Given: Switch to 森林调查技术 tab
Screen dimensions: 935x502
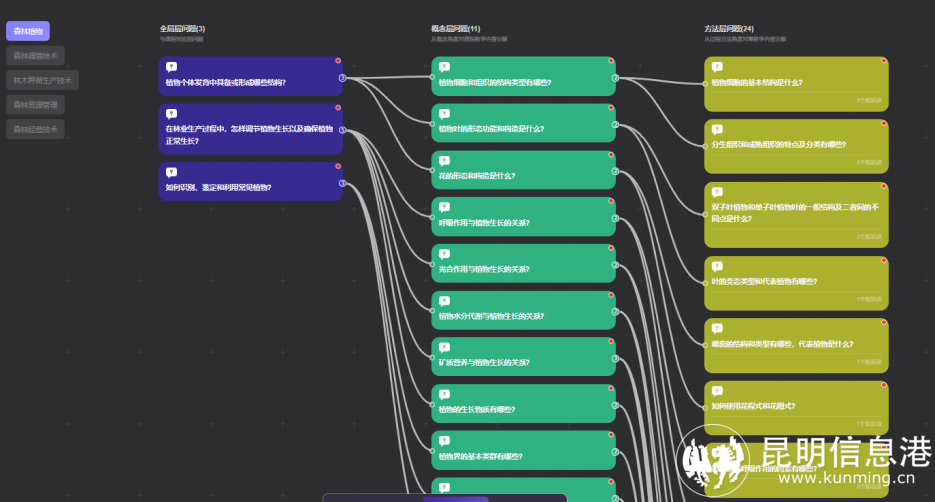Looking at the screenshot, I should [x=35, y=56].
